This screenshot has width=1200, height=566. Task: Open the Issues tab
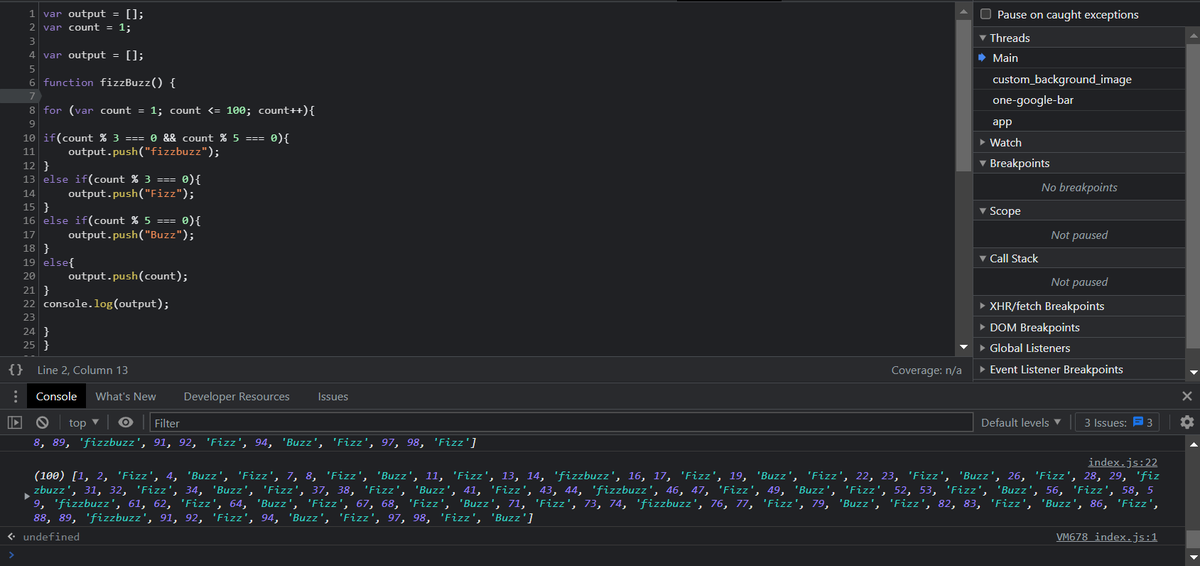point(333,397)
